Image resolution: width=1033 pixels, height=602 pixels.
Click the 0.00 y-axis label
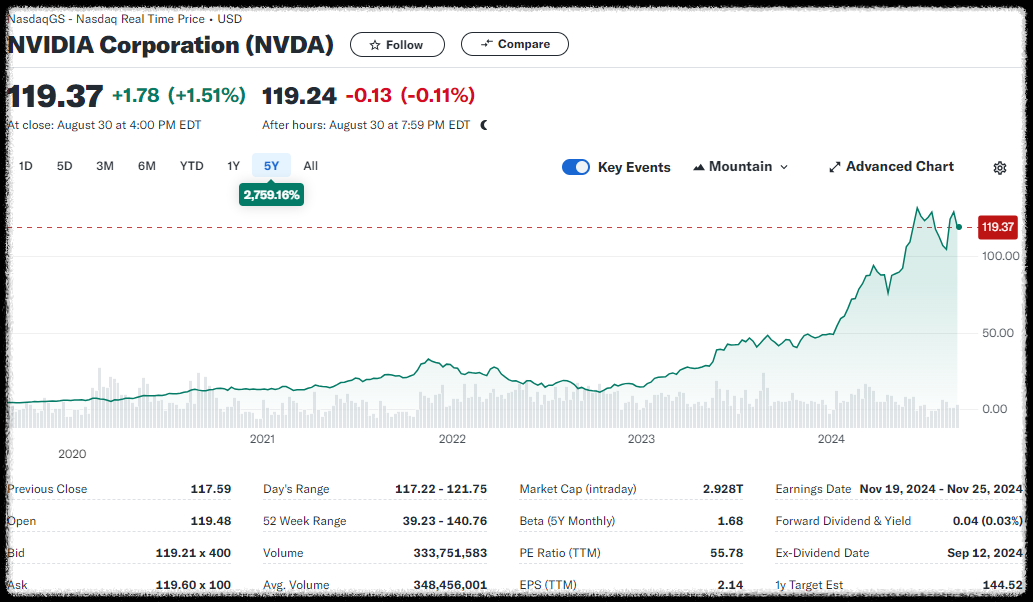pos(994,409)
